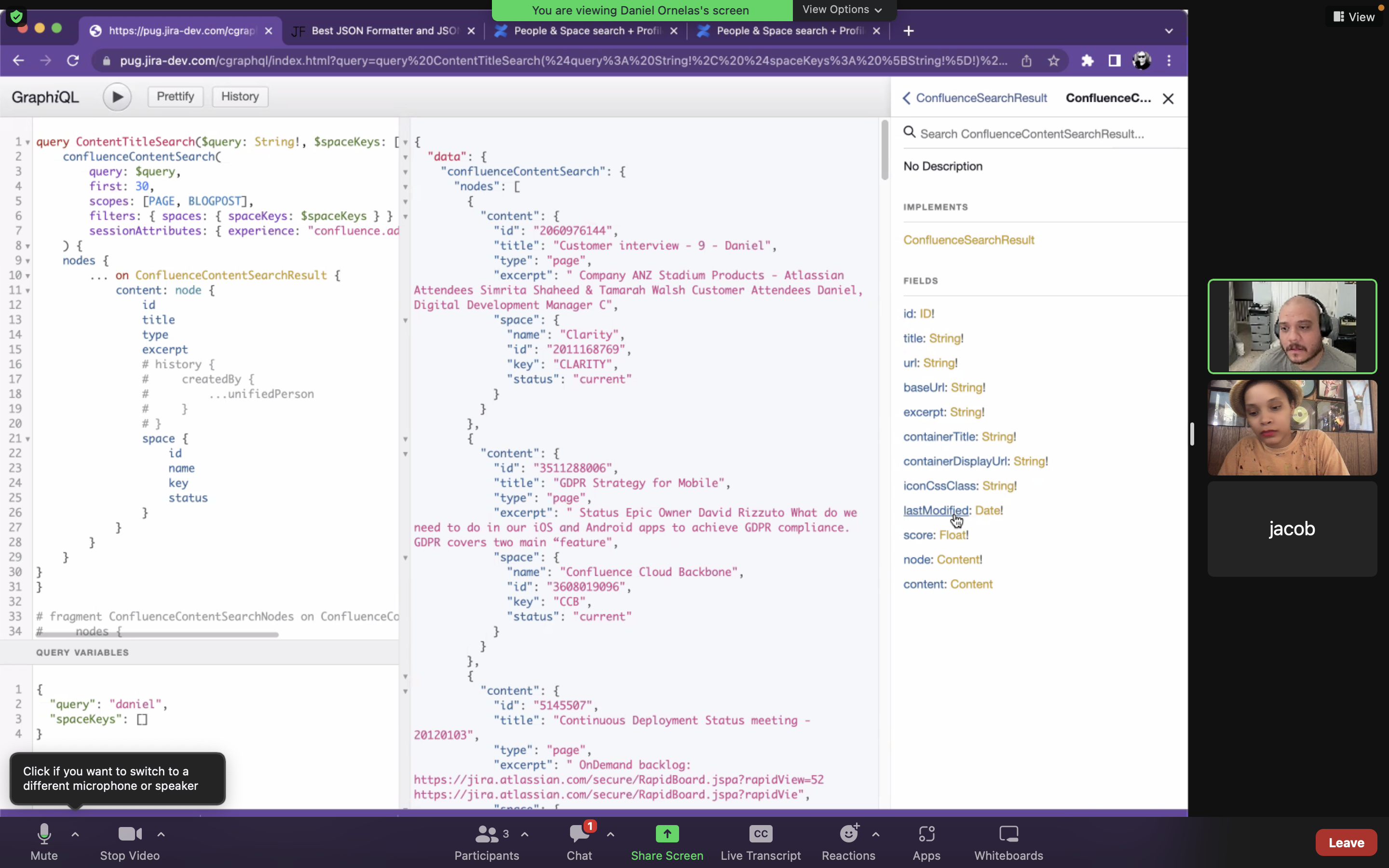Click the spaceKeys value in query variables

(x=142, y=719)
